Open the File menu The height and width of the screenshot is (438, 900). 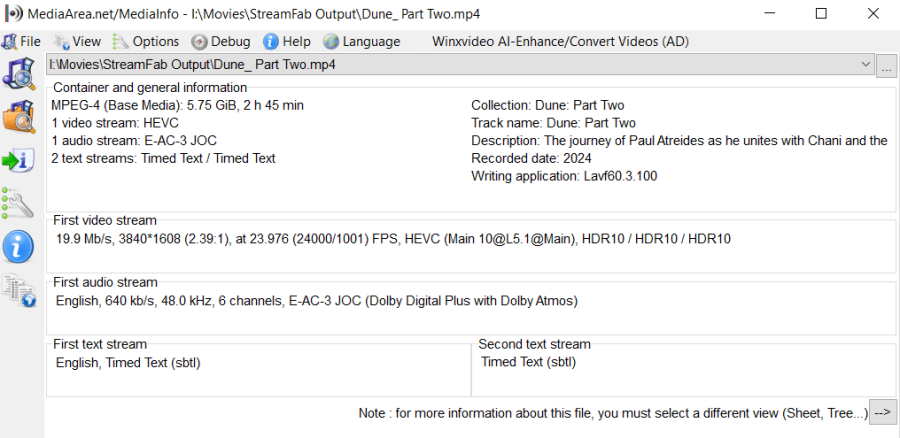tap(21, 41)
